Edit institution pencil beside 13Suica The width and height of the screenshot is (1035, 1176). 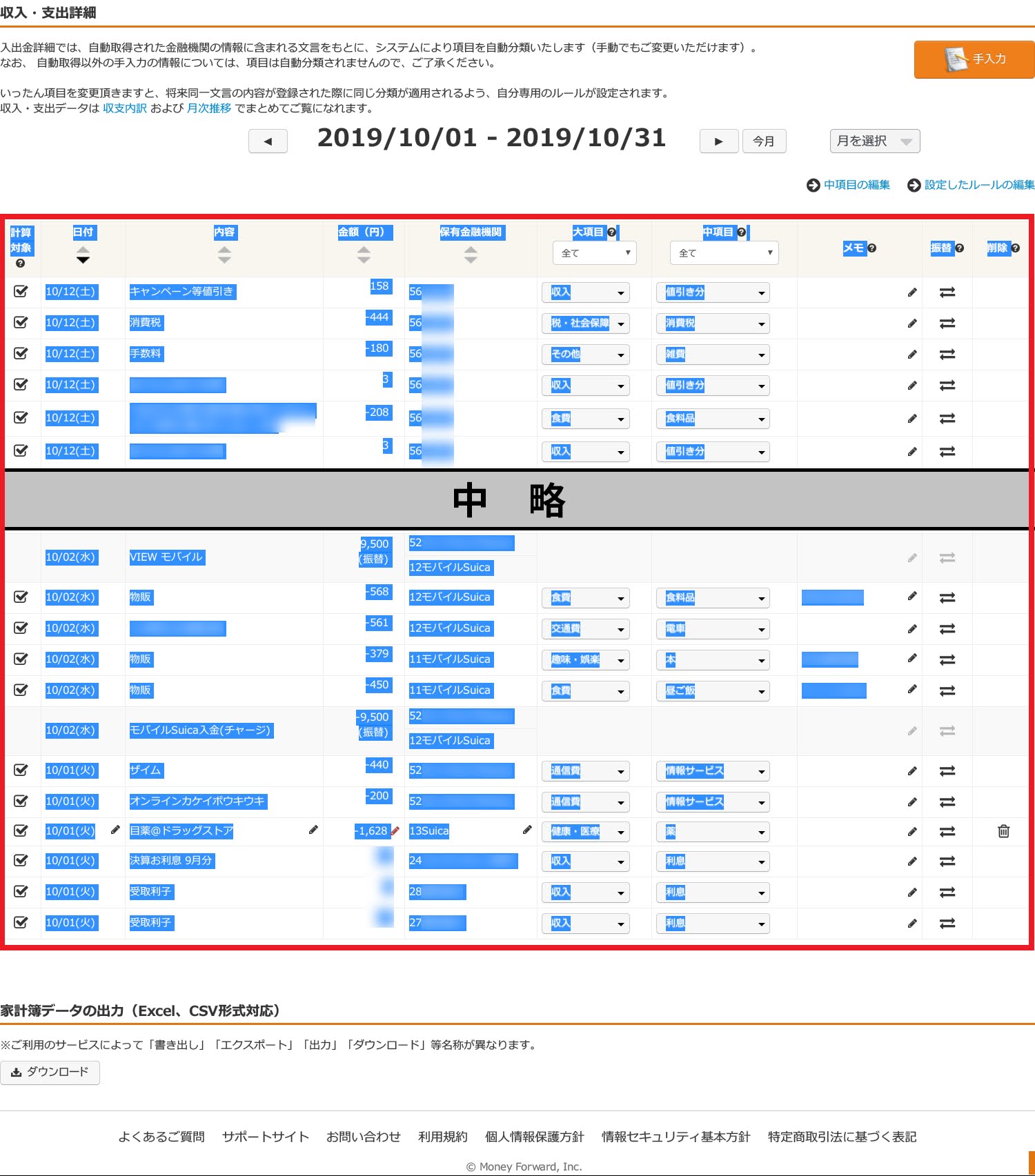(x=527, y=830)
